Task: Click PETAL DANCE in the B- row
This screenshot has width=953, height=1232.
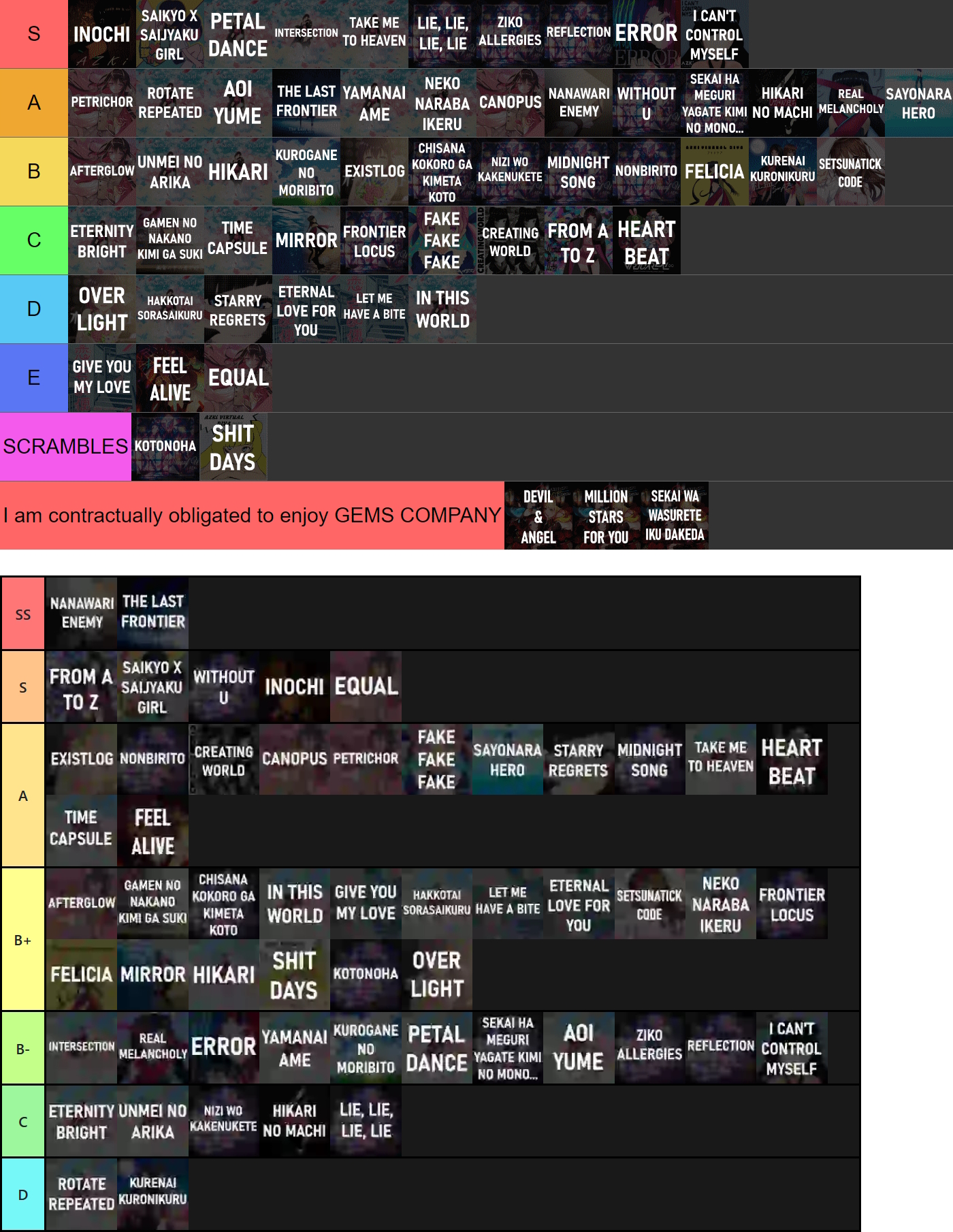Action: [x=437, y=1048]
